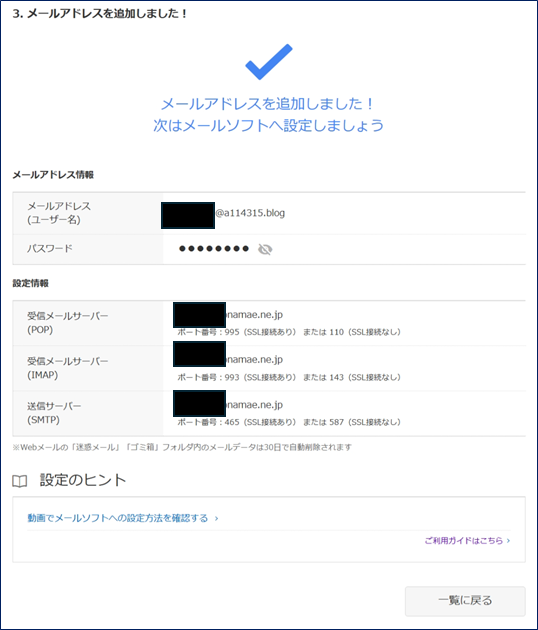Viewport: 538px width, 630px height.
Task: Click the 次はメールソフトへ設定しましょう message
Action: [268, 125]
